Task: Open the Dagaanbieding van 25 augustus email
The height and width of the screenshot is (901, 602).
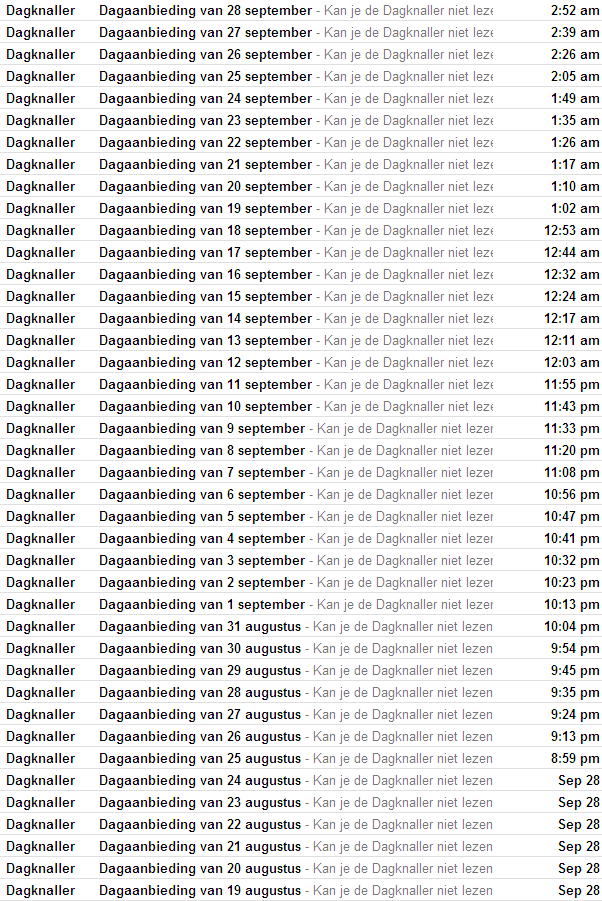Action: (x=301, y=758)
